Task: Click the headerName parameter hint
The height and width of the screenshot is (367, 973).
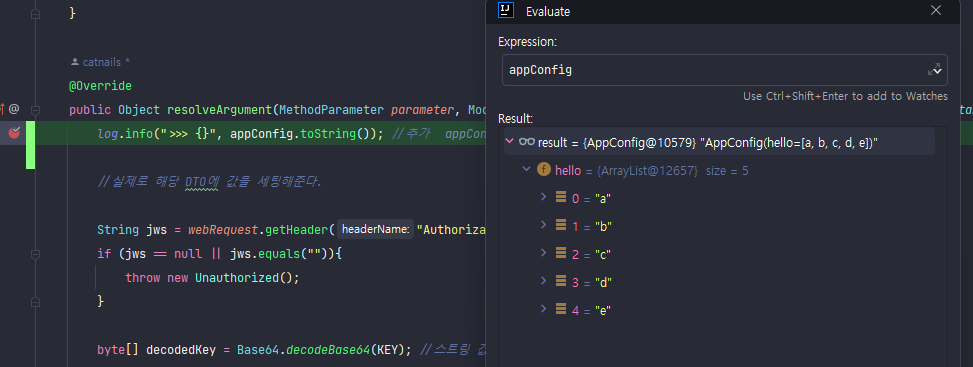Action: [375, 230]
